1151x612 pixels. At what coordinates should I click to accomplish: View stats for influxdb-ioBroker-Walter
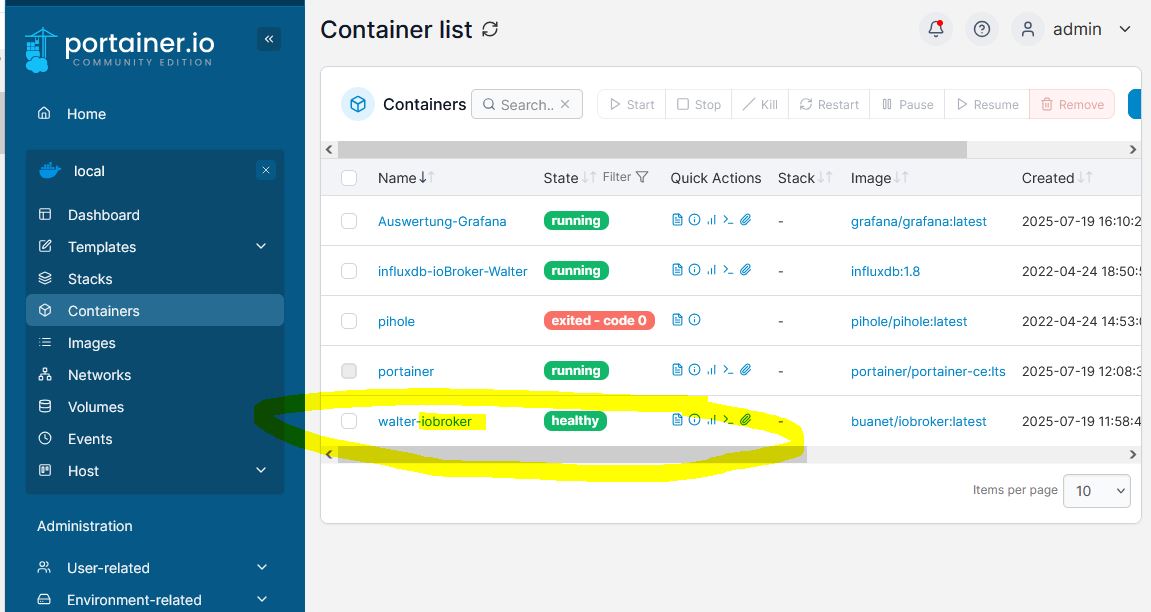pos(711,269)
